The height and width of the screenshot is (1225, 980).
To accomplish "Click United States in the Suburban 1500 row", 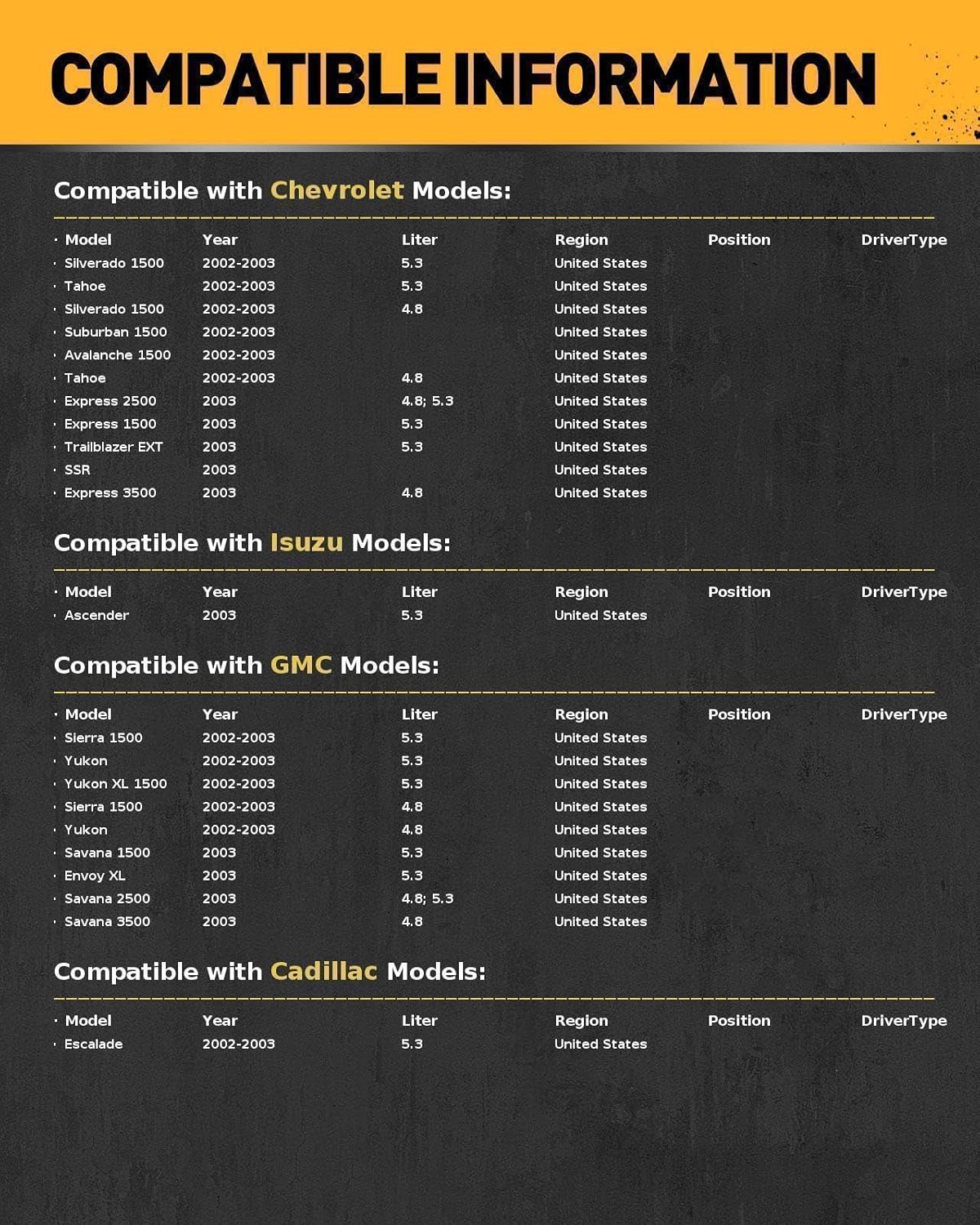I will (x=600, y=332).
